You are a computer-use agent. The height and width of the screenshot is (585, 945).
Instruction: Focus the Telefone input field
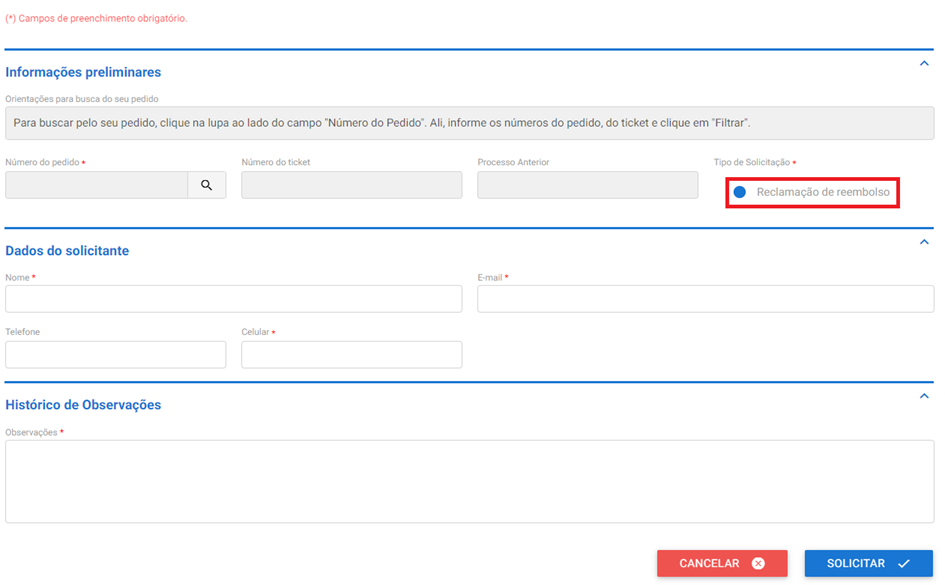116,354
